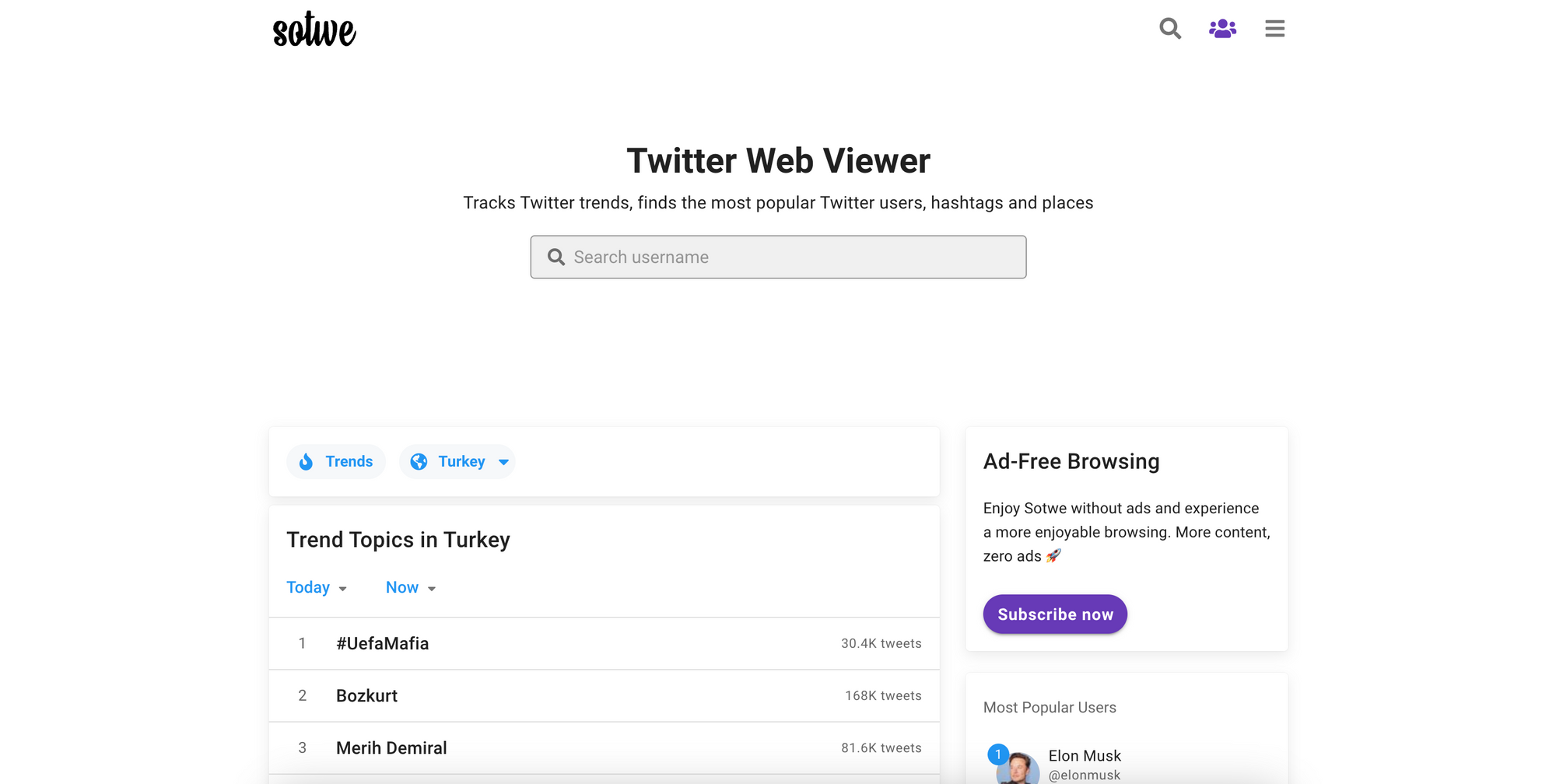Open the @elonmusk handle link

coord(1085,775)
